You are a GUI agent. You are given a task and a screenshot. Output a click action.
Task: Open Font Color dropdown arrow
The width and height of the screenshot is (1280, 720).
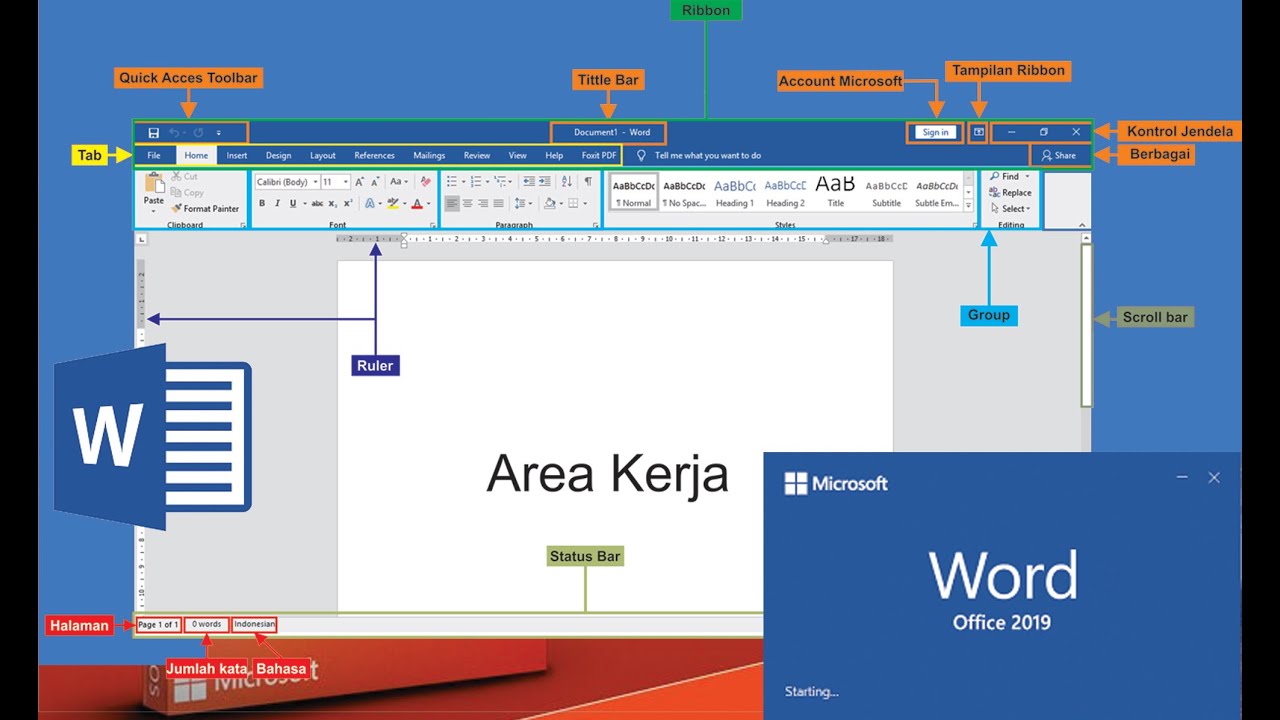pos(429,203)
